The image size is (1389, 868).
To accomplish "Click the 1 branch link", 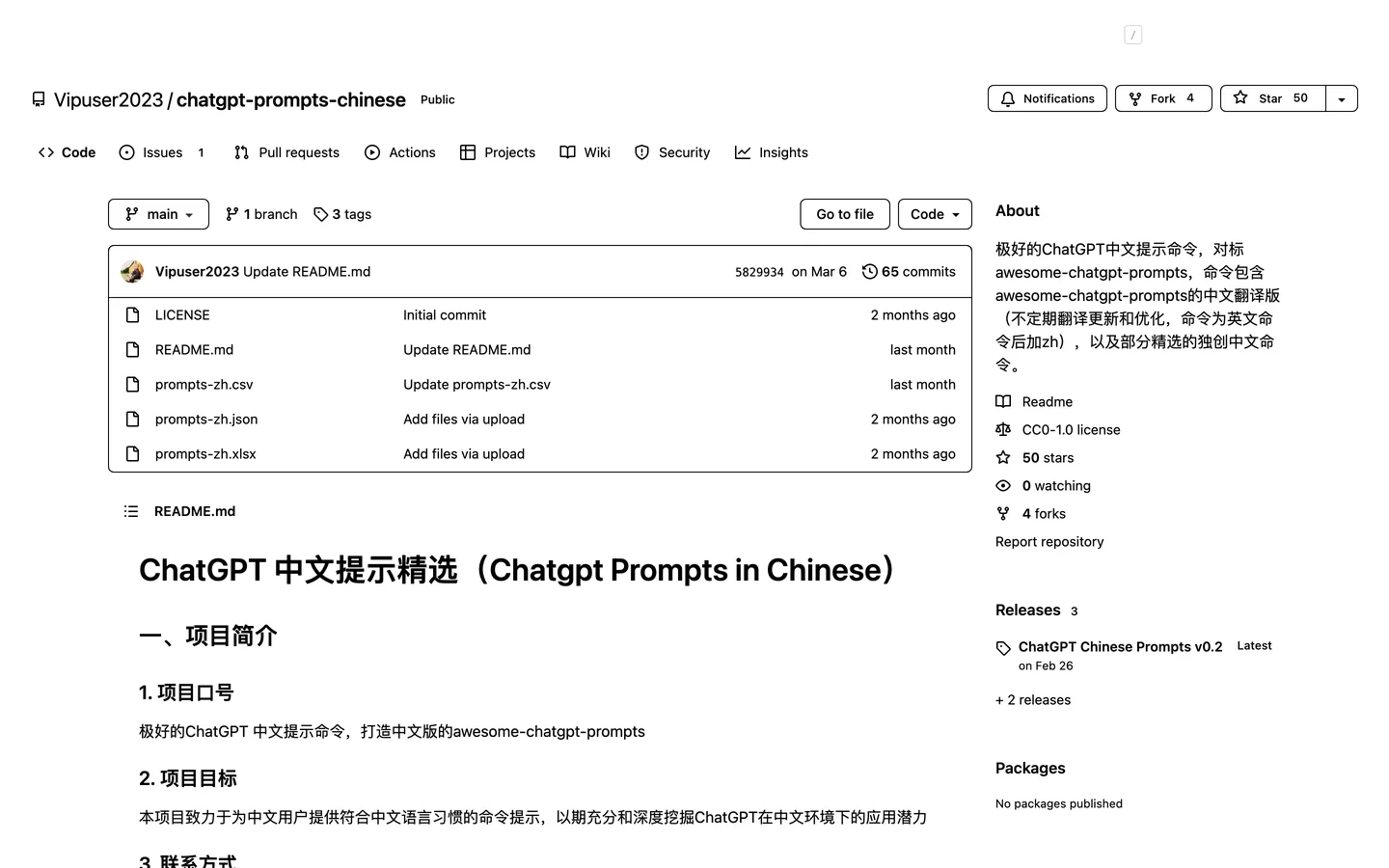I will 261,214.
